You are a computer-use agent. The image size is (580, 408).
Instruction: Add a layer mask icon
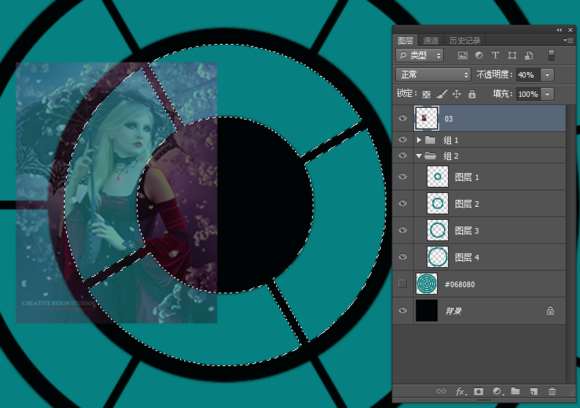[478, 391]
